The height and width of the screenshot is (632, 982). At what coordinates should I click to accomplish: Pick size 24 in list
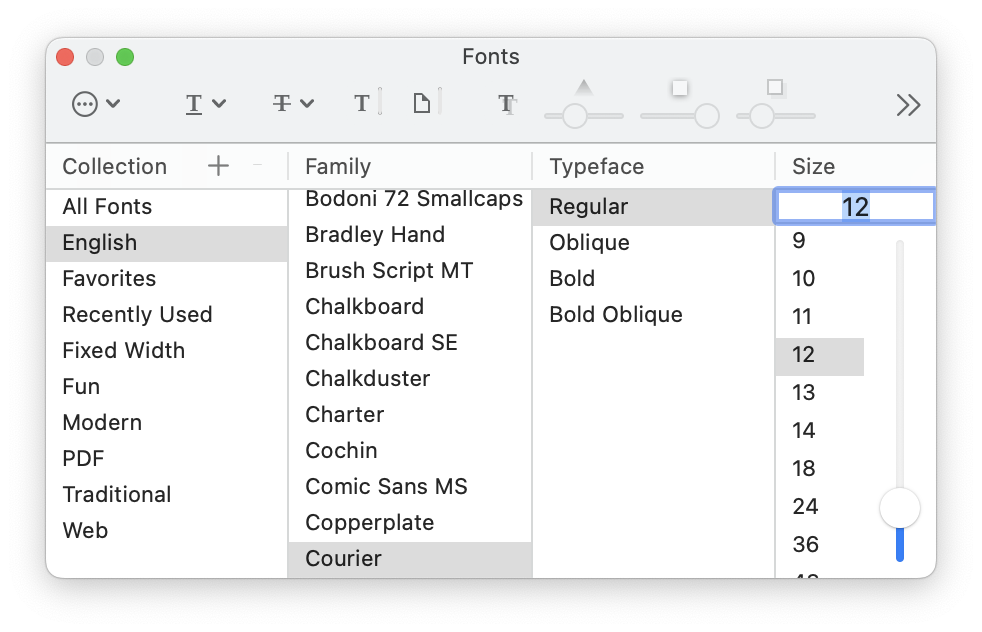coord(820,507)
